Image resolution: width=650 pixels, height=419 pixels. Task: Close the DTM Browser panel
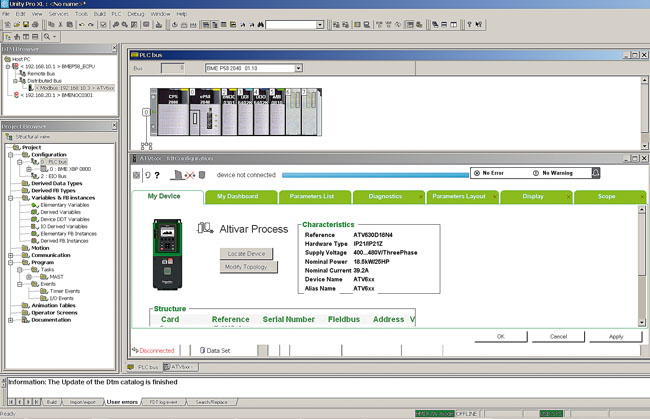click(114, 48)
